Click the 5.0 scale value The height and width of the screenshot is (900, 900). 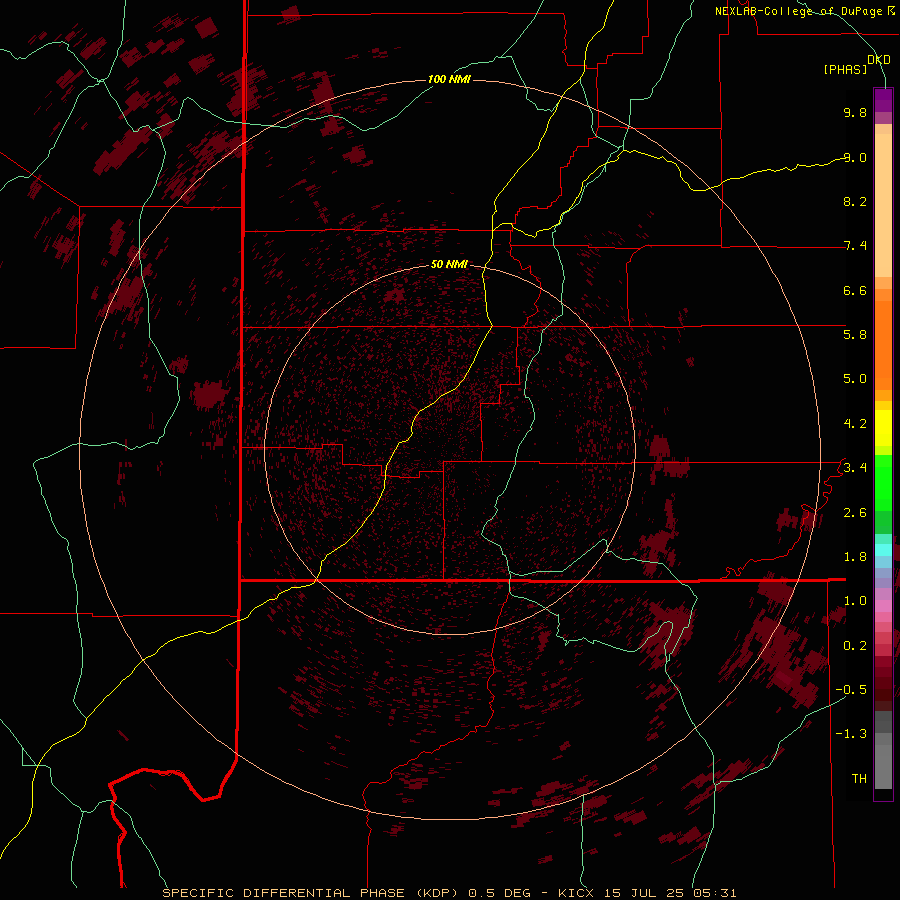coord(855,379)
